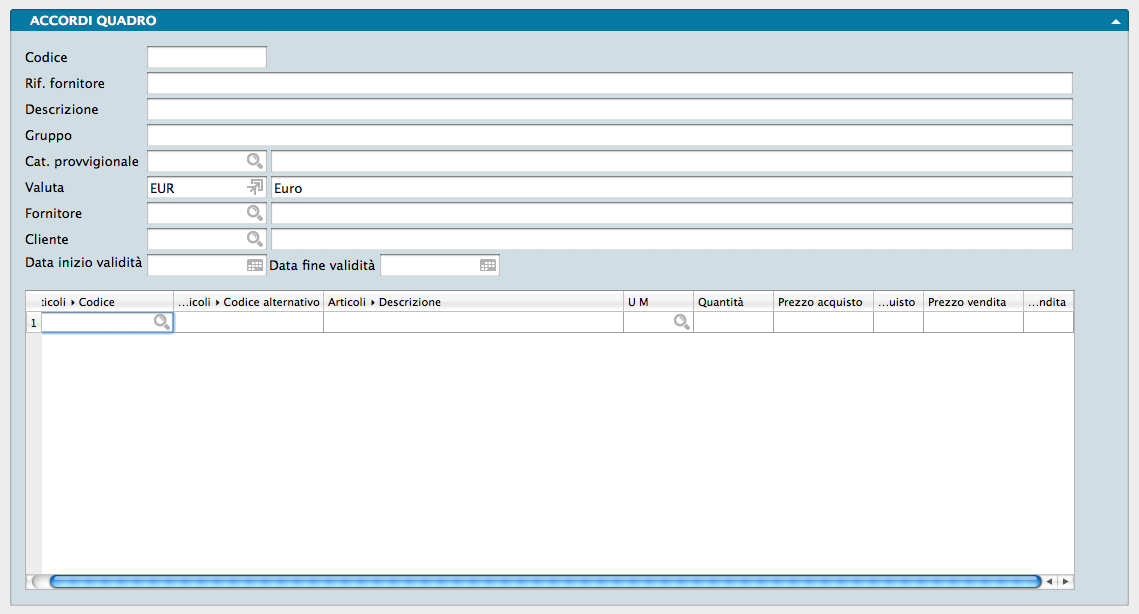Click the Codice alternativo column header
This screenshot has width=1139, height=614.
(249, 302)
